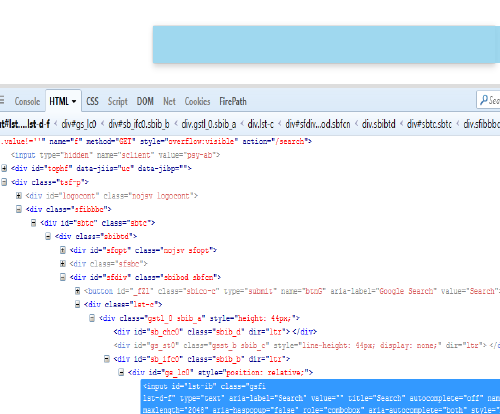Expand the logocont div node
This screenshot has height=414, width=500.
pyautogui.click(x=19, y=196)
